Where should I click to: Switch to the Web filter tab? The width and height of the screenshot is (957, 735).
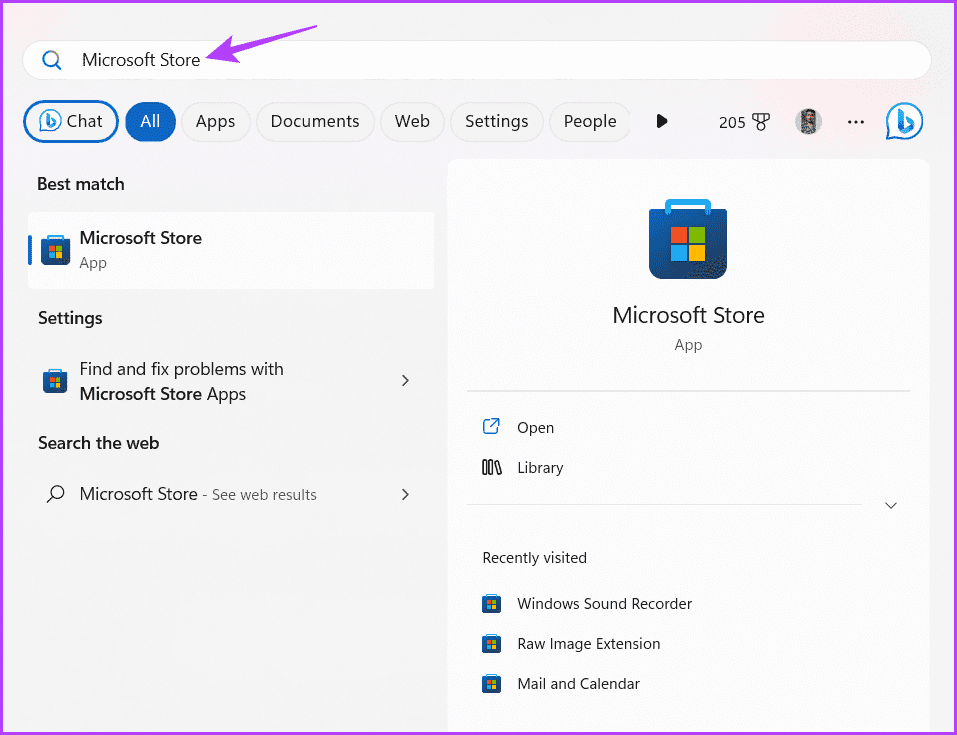click(x=412, y=121)
